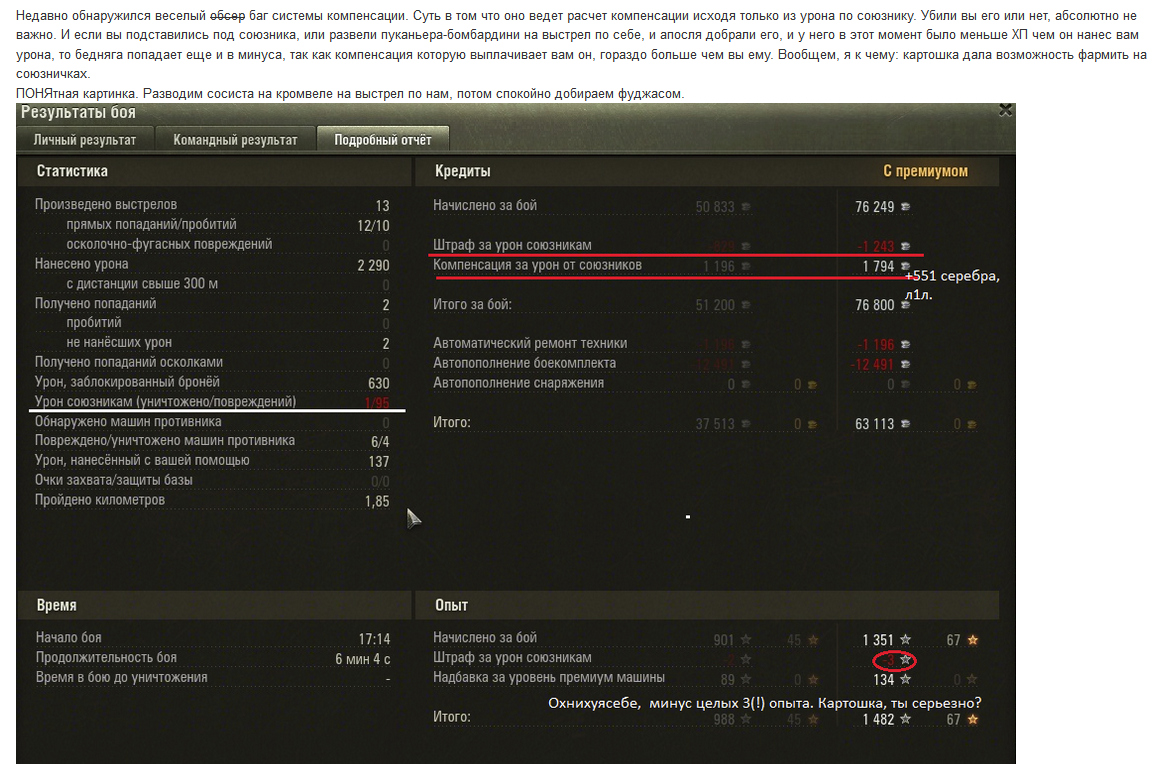Click the Урон, заблокированный бронёй label
The height and width of the screenshot is (764, 1155).
[x=127, y=382]
